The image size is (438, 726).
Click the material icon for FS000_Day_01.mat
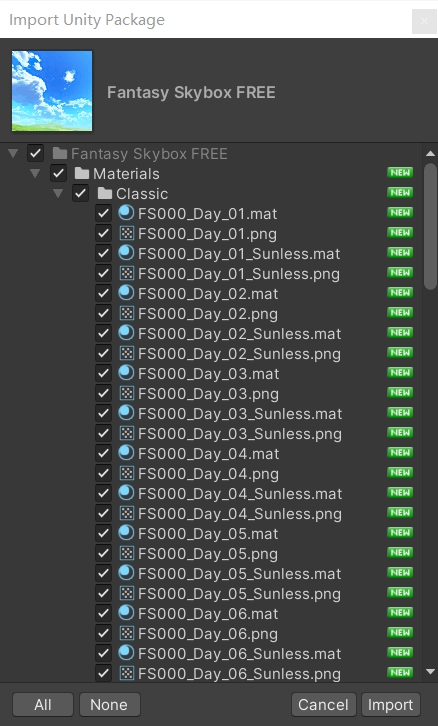tap(126, 213)
